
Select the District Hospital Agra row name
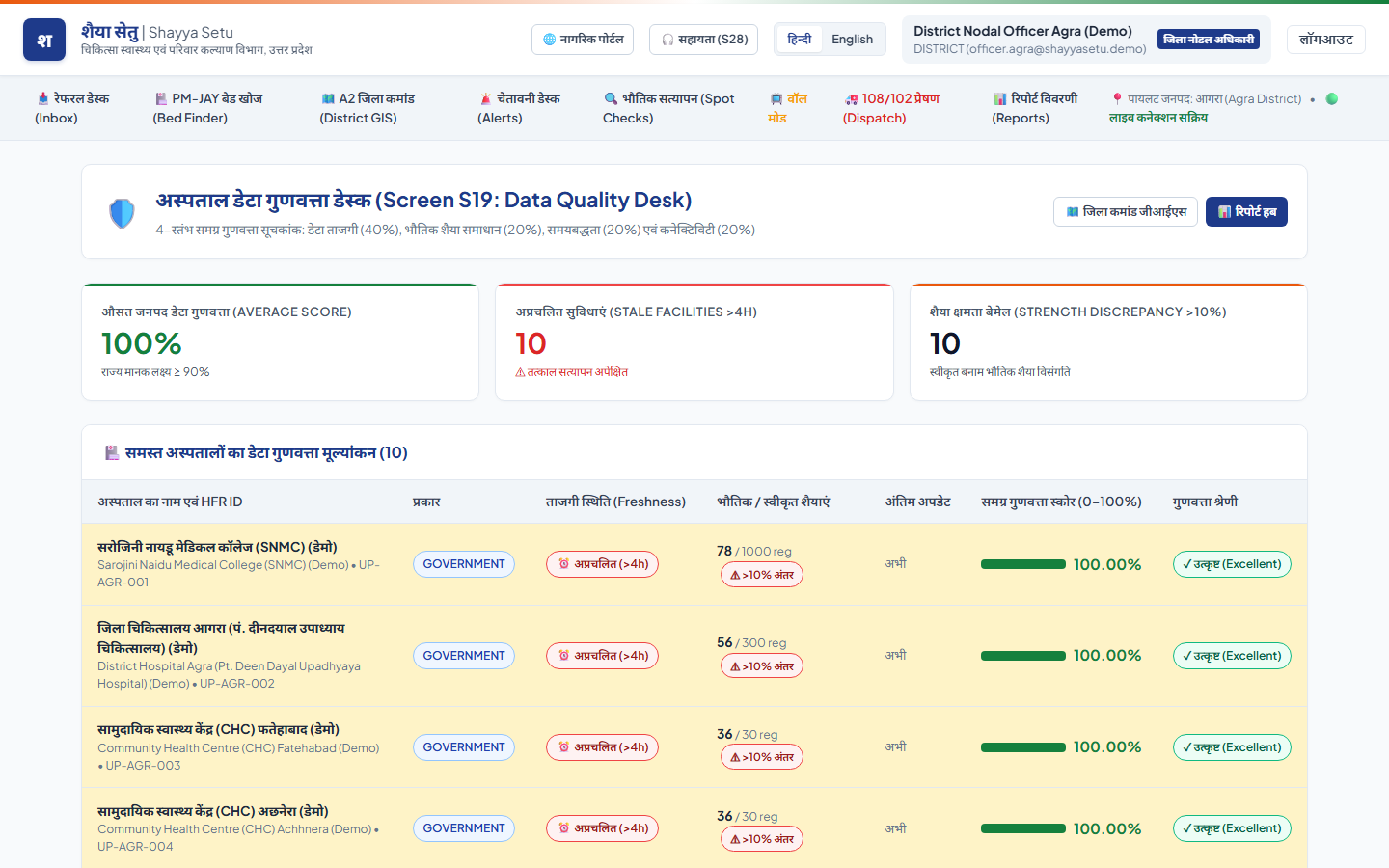[x=221, y=637]
